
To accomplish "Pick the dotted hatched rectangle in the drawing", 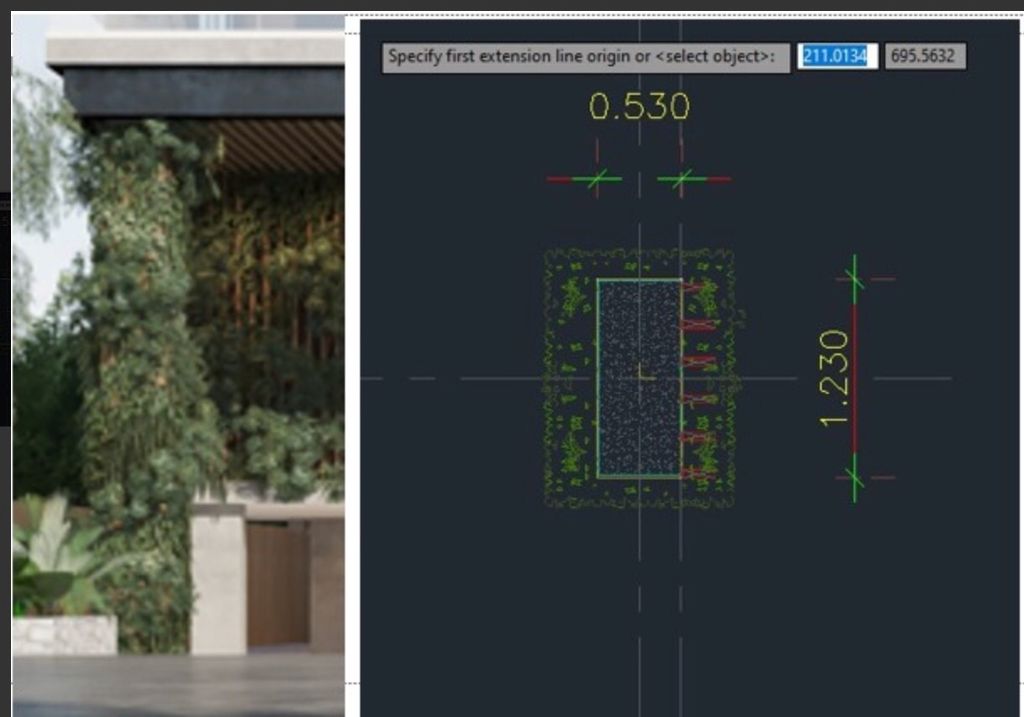I will (639, 379).
